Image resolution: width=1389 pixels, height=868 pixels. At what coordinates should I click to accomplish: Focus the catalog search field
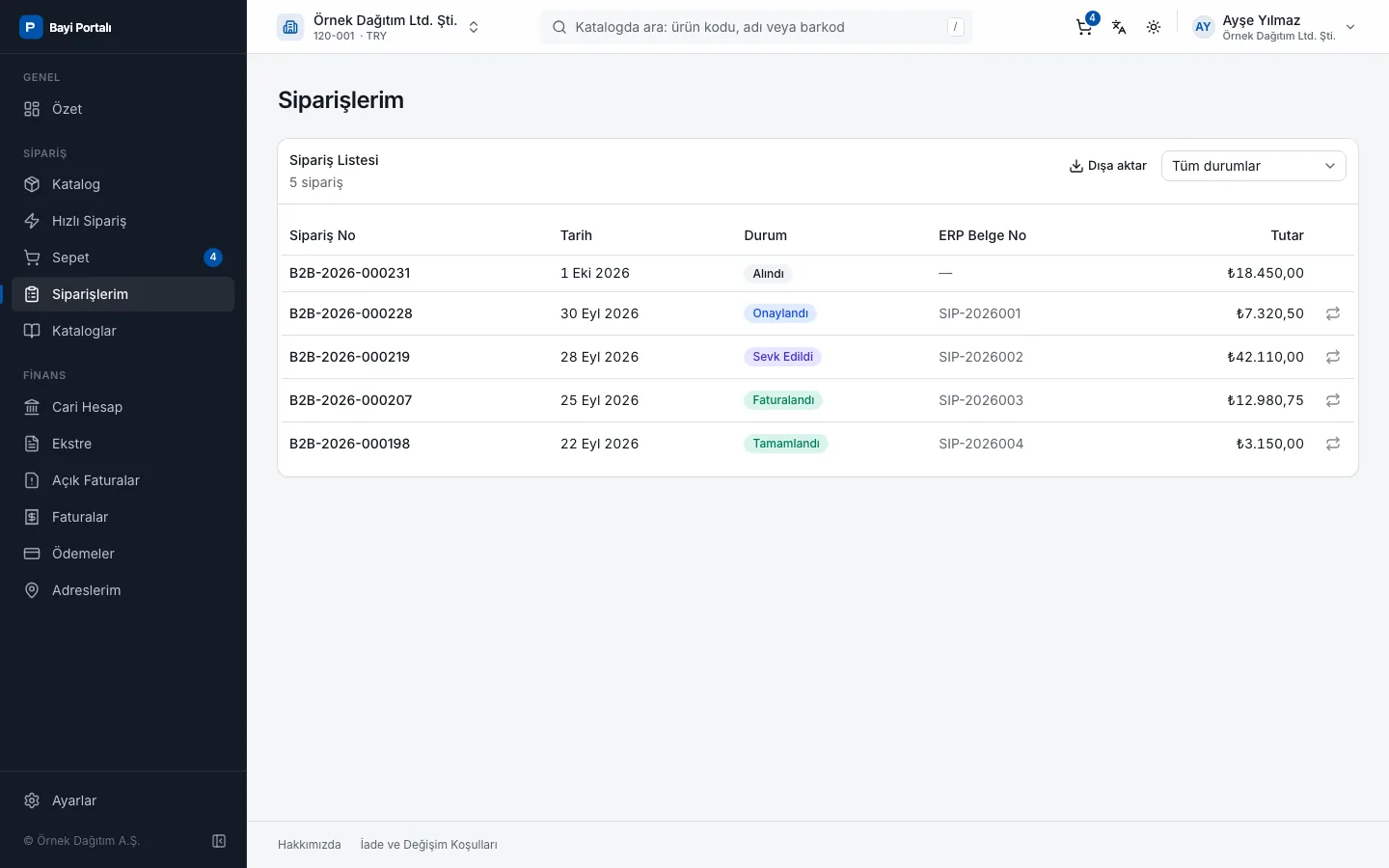(x=756, y=27)
